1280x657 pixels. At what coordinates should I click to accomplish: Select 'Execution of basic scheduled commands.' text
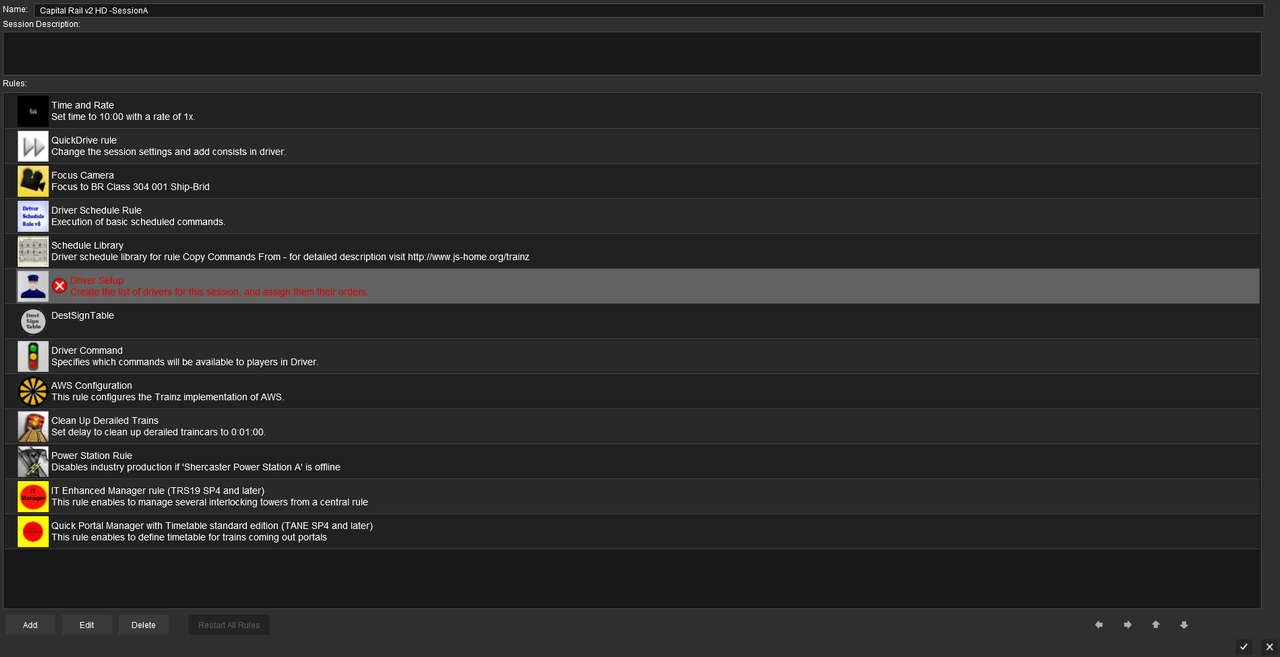pyautogui.click(x=138, y=222)
